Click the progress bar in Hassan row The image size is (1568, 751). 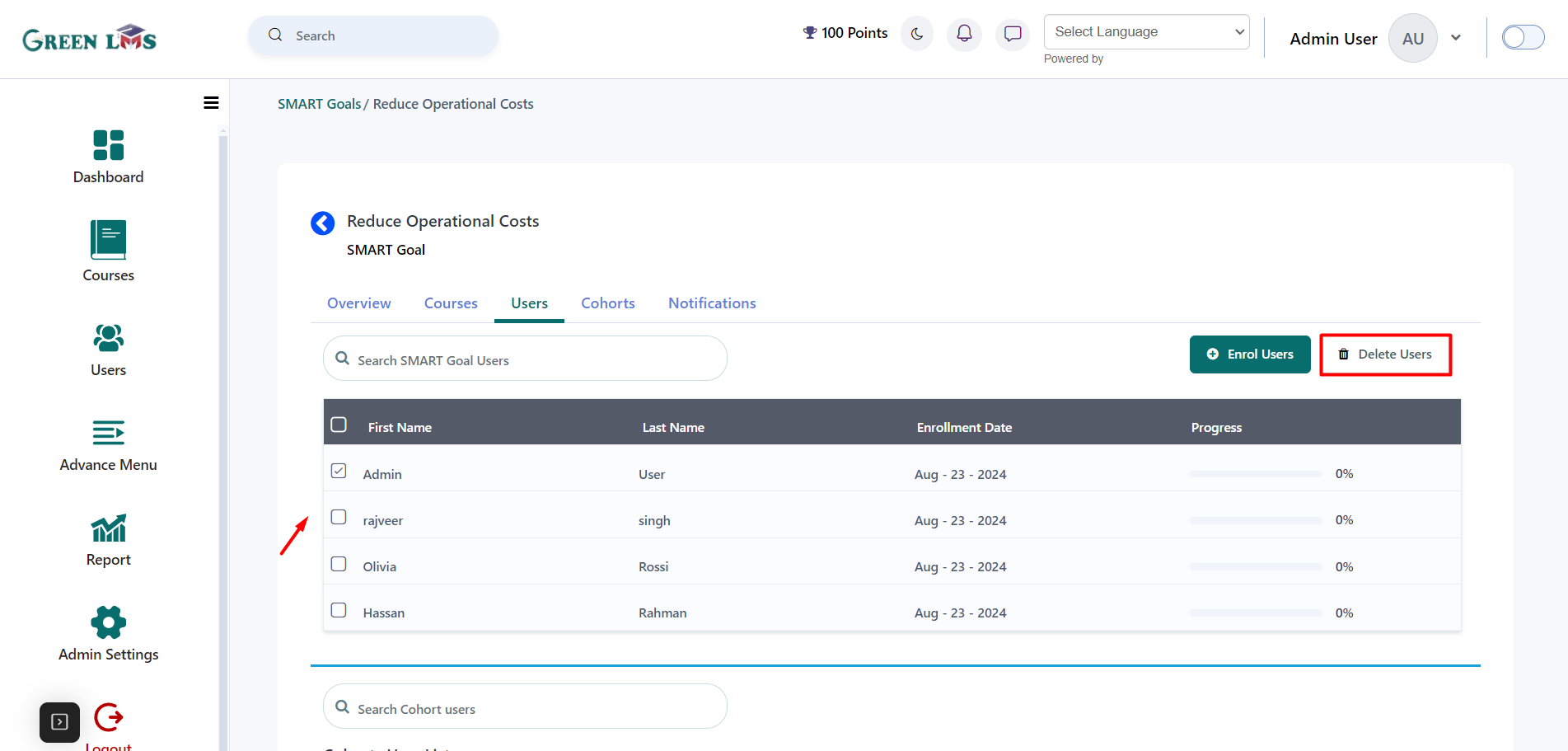[x=1256, y=613]
